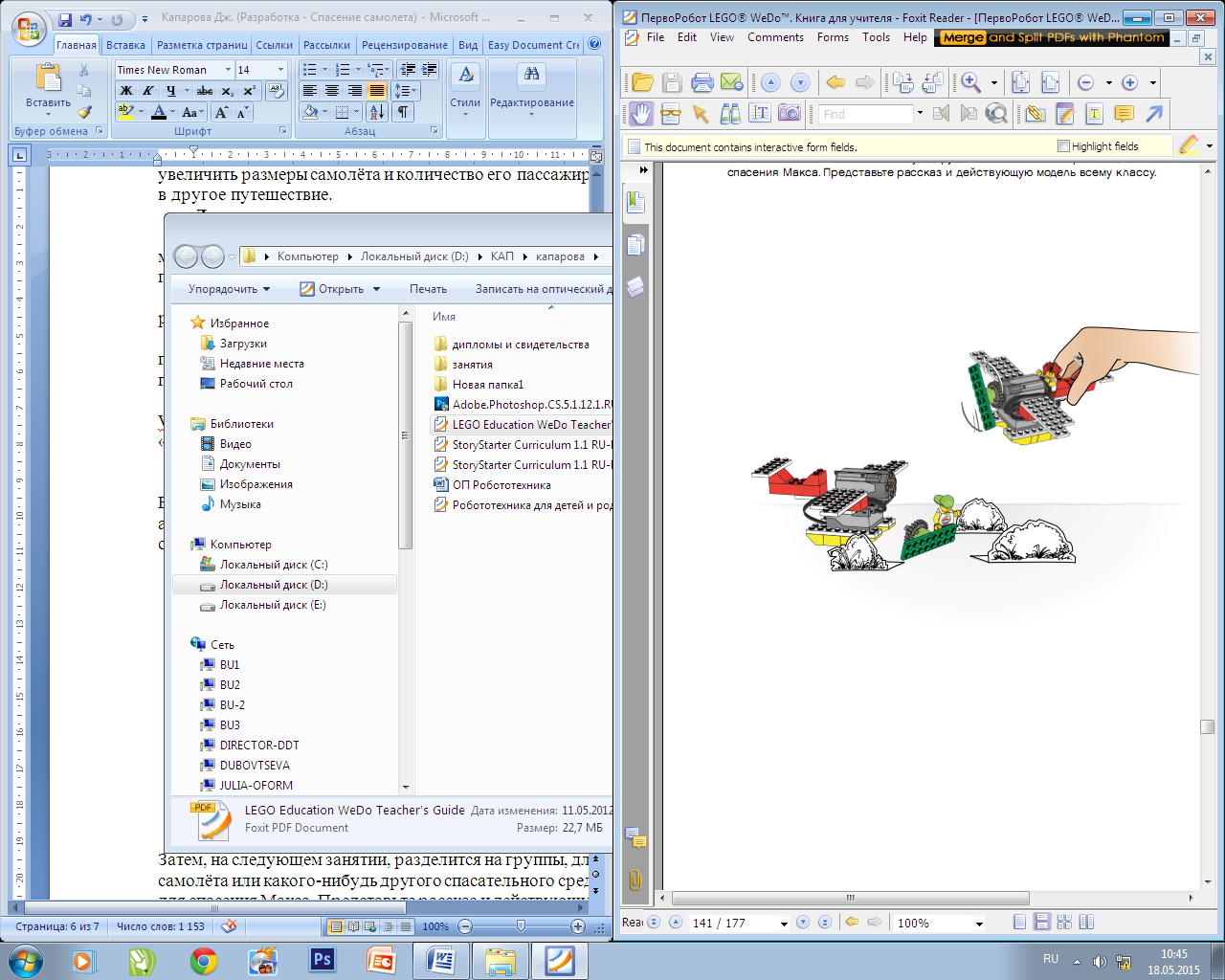Toggle bold formatting in Word
1225x980 pixels.
tap(125, 91)
